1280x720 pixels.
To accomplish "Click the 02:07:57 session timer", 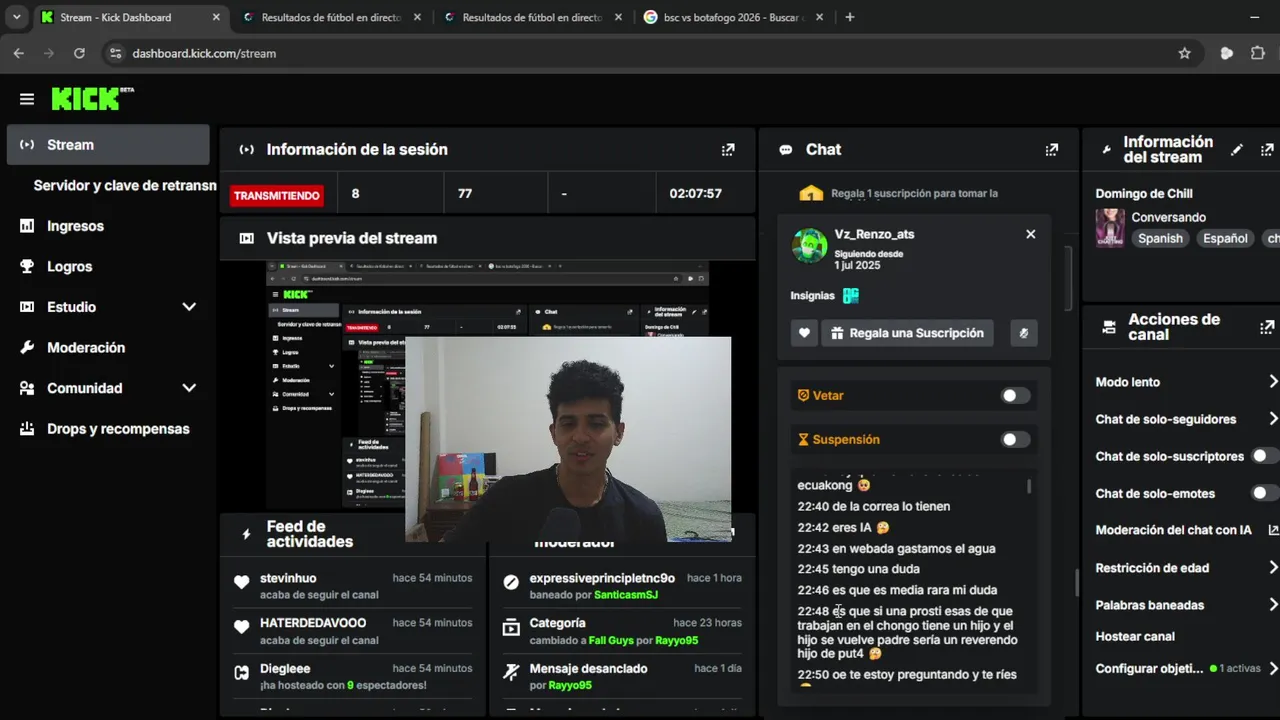I will click(x=695, y=194).
